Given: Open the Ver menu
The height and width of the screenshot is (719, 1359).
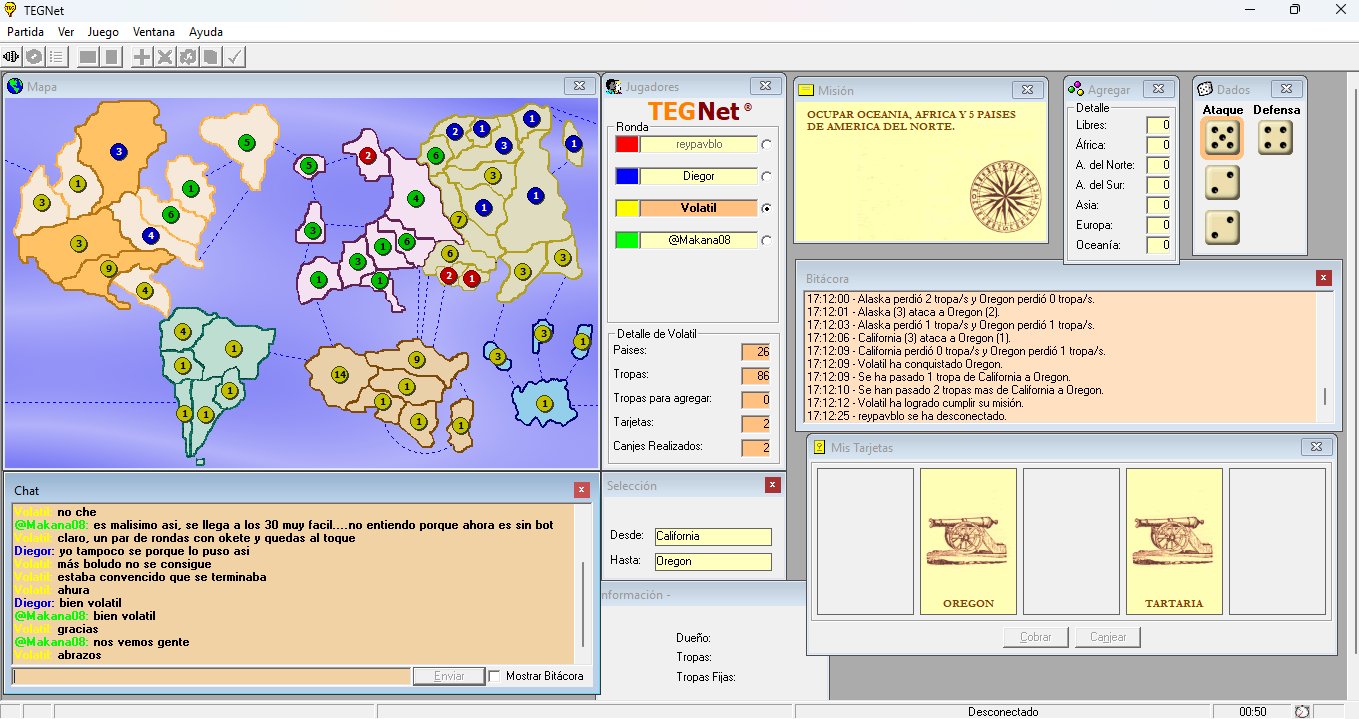Looking at the screenshot, I should (x=66, y=32).
